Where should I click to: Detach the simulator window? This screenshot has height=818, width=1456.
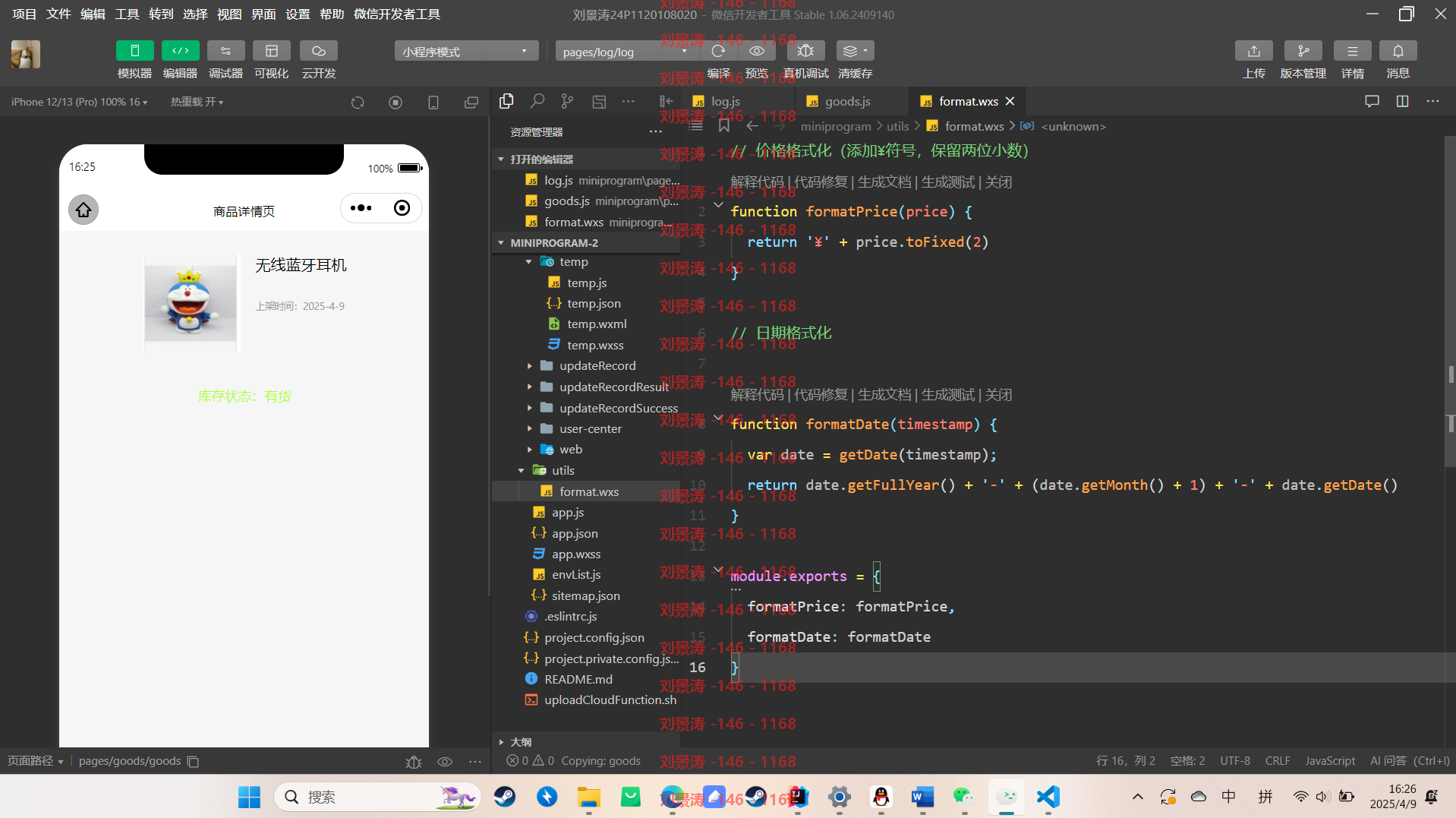[x=471, y=102]
